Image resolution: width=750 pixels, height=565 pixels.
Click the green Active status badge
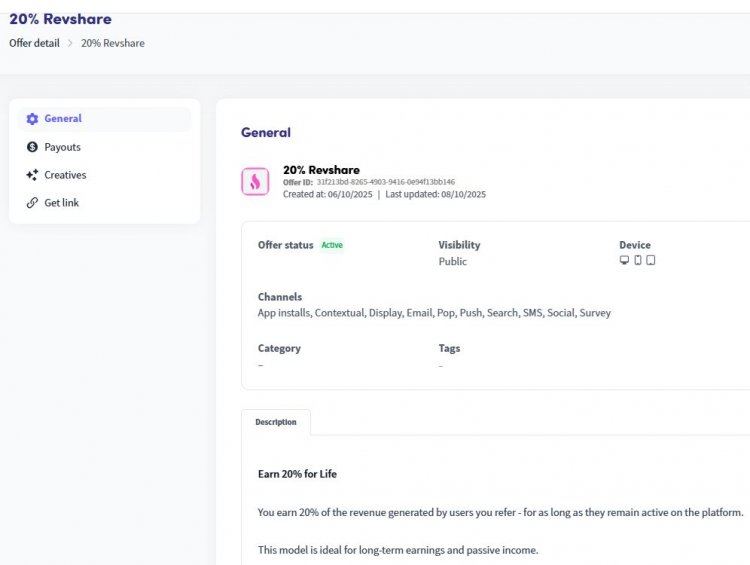click(332, 245)
